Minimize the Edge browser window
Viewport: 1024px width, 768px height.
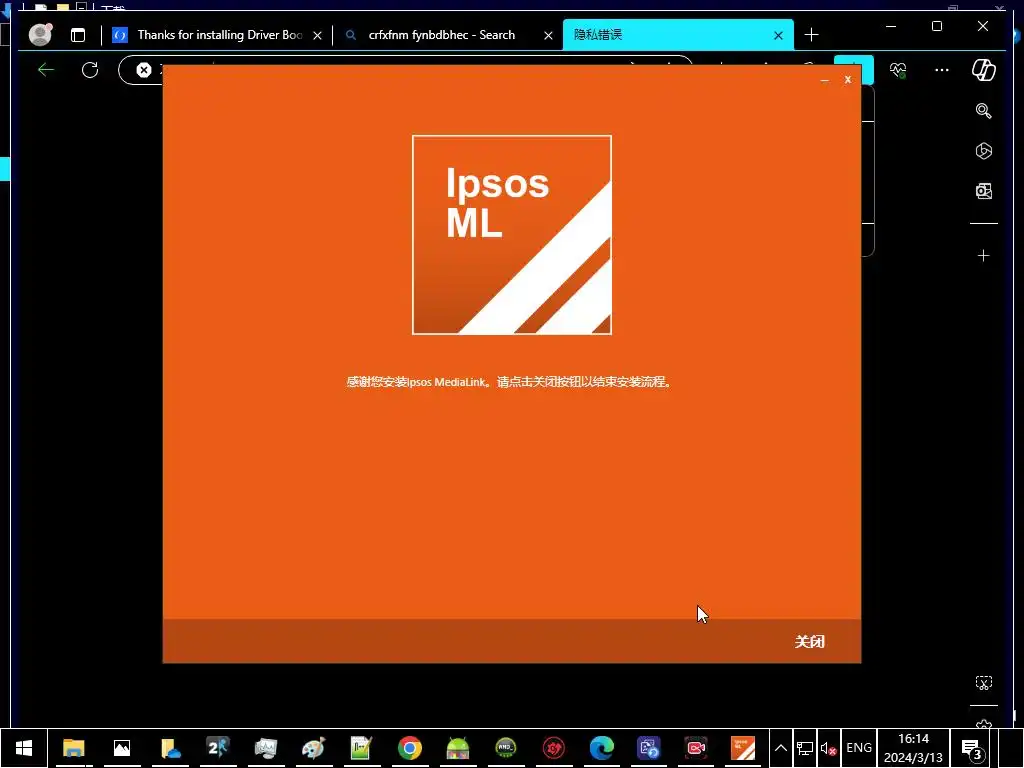tap(891, 26)
